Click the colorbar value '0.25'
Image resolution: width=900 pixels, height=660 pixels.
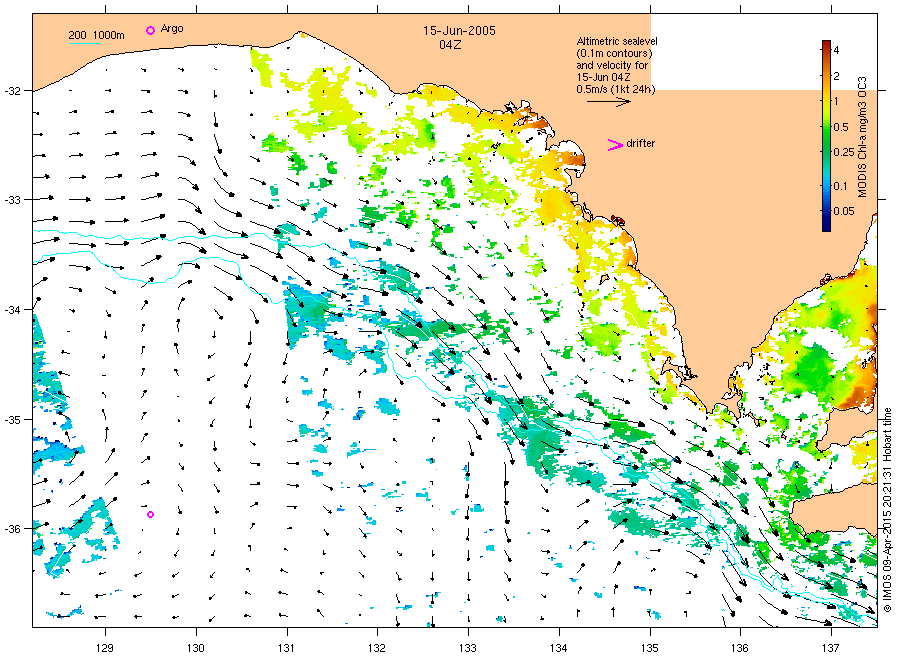(x=844, y=152)
